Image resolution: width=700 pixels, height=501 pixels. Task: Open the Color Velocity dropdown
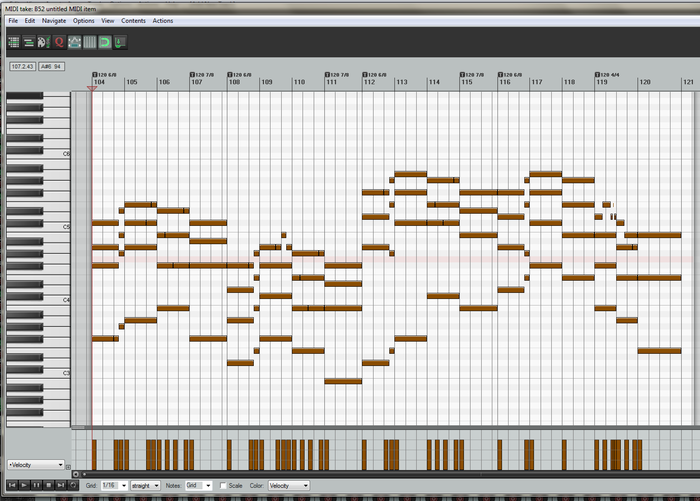288,485
